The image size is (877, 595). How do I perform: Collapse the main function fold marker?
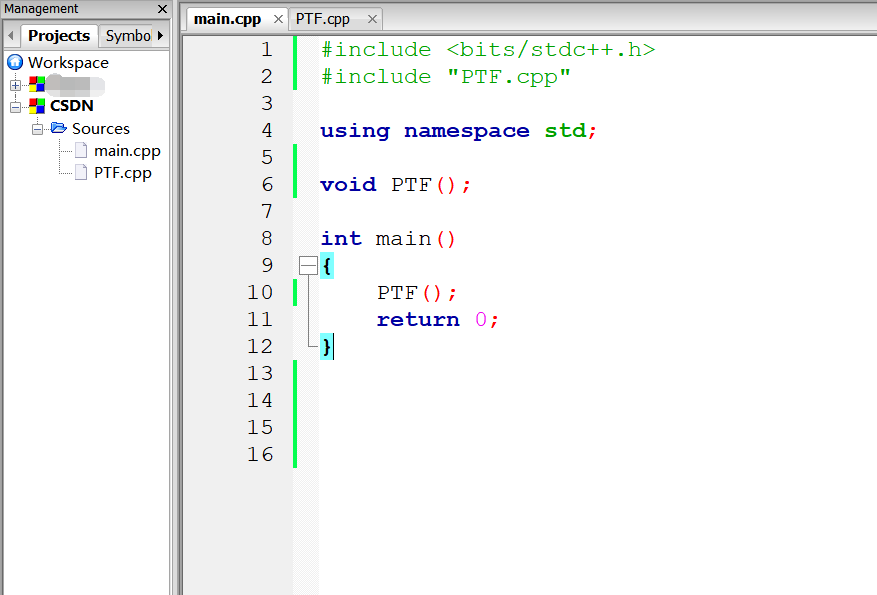[308, 266]
